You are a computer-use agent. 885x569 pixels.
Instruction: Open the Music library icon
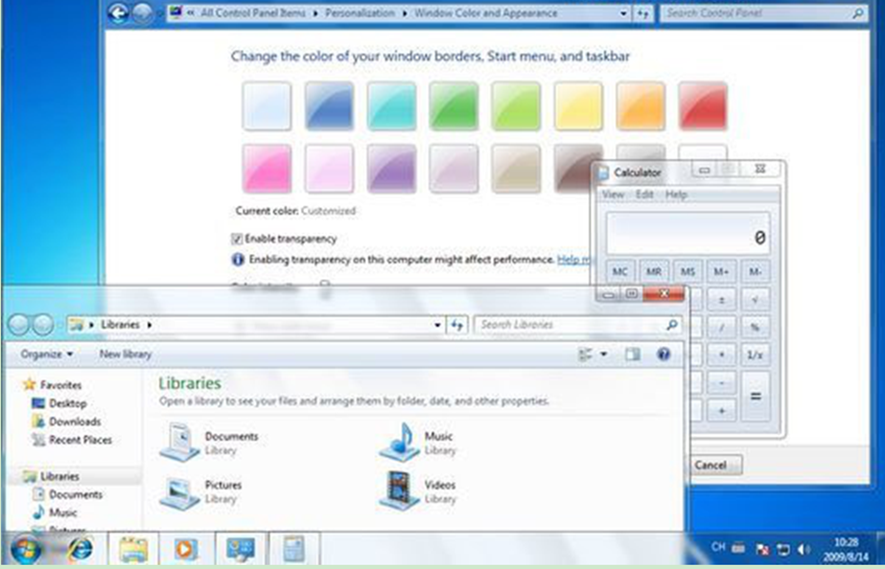click(399, 442)
